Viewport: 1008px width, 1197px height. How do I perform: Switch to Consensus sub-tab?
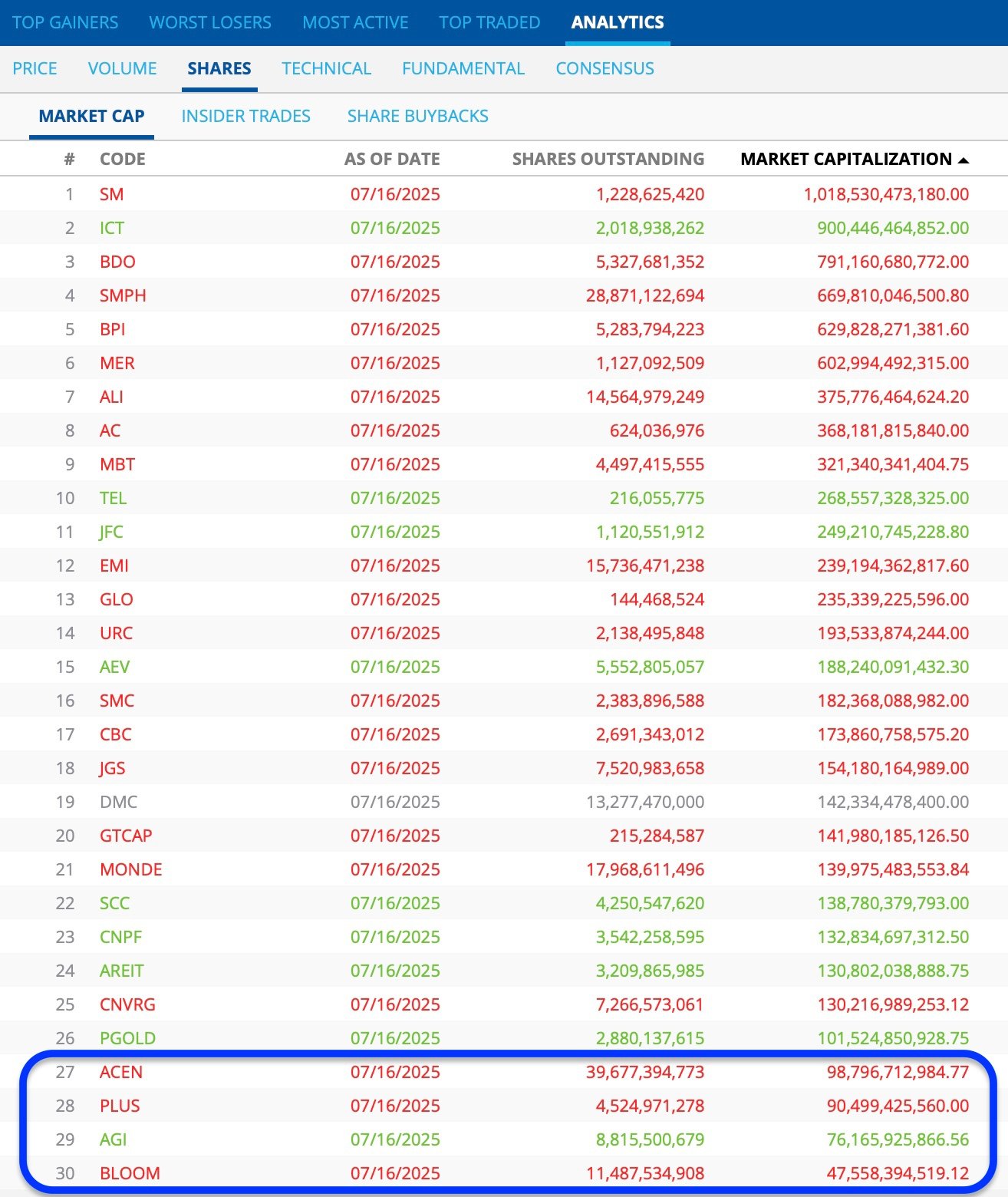click(x=604, y=68)
